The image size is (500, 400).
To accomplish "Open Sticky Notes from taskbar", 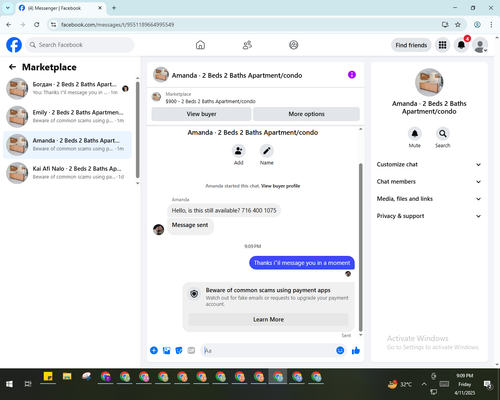I will (48, 377).
